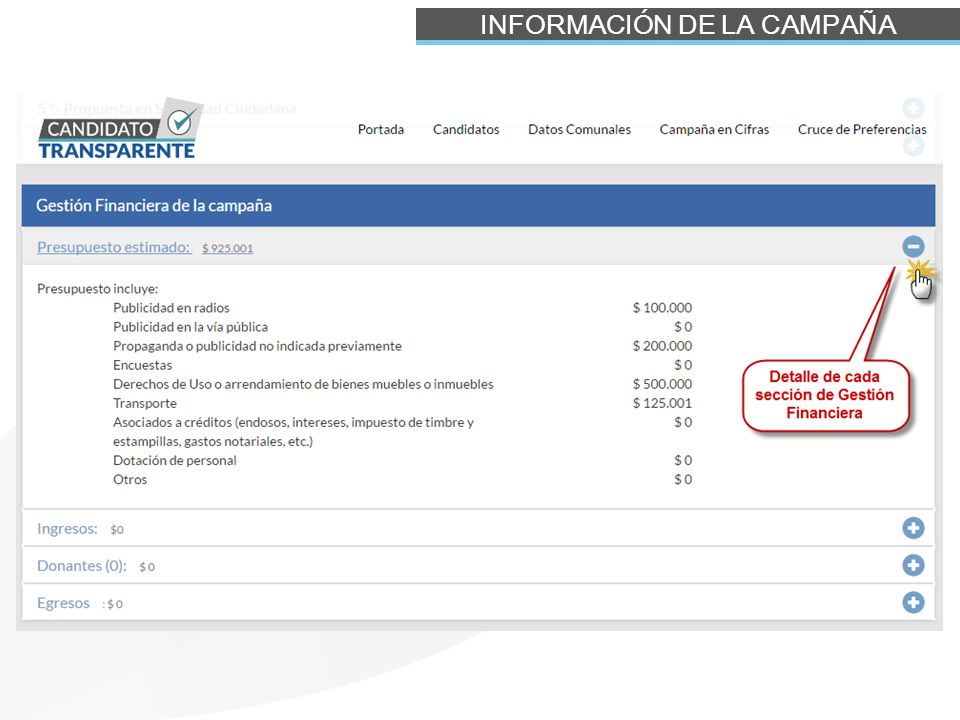Select the 'Transporte' row label
This screenshot has height=720, width=960.
[x=144, y=403]
